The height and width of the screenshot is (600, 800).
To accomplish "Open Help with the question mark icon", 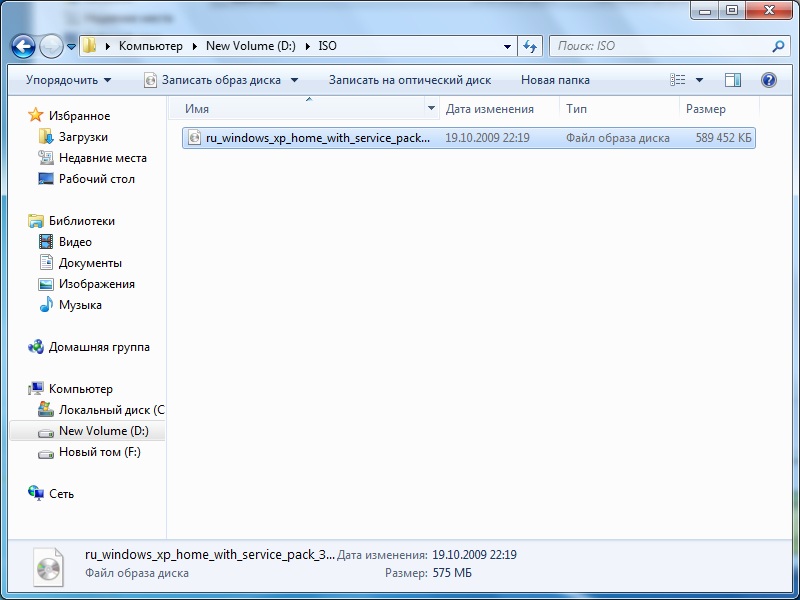I will (769, 80).
